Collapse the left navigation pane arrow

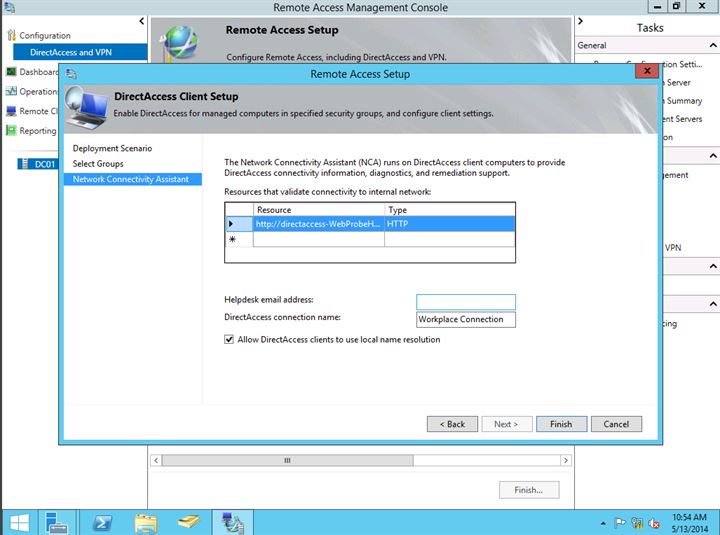141,21
